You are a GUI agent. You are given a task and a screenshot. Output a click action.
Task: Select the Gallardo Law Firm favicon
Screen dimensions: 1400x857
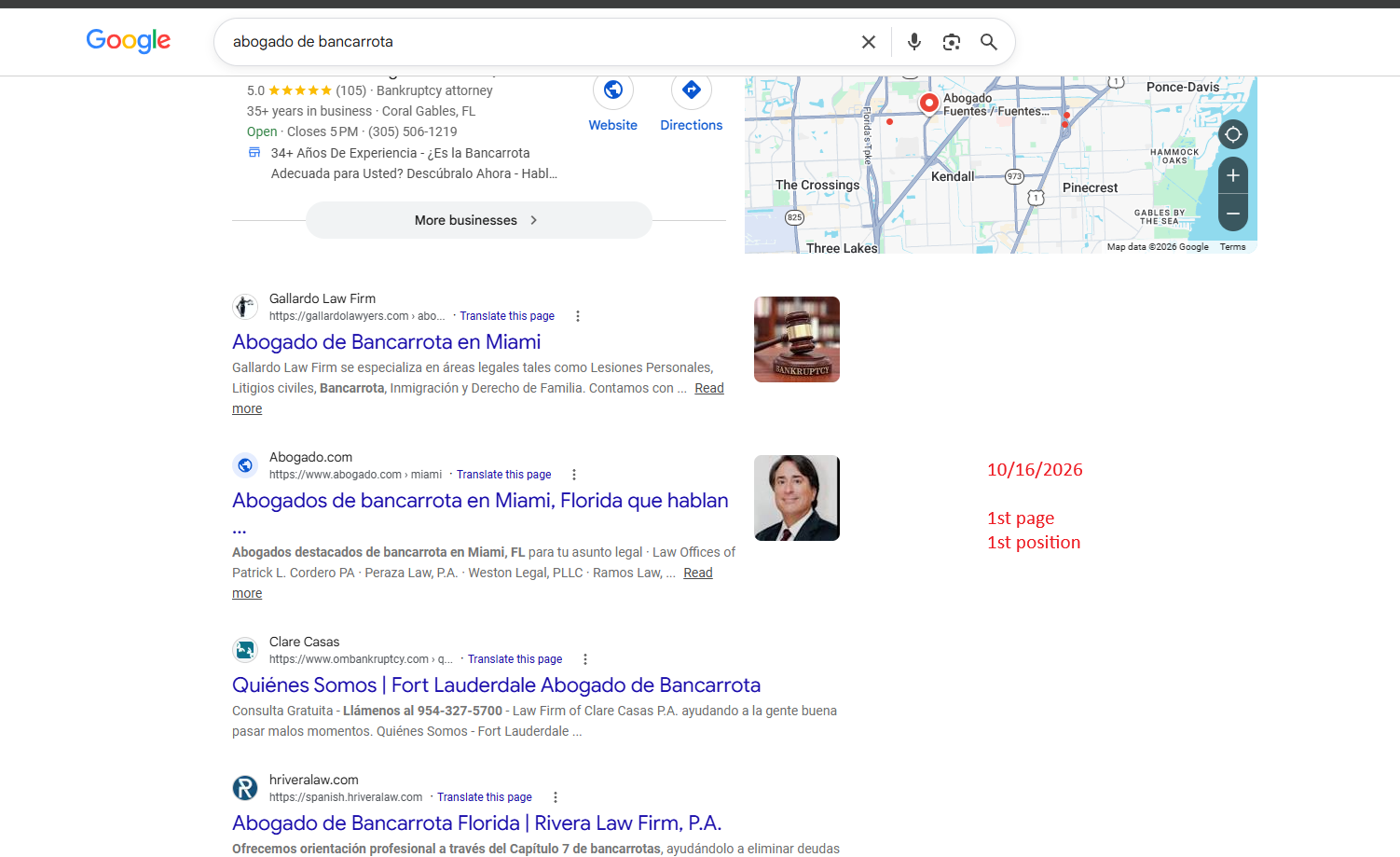[x=245, y=307]
